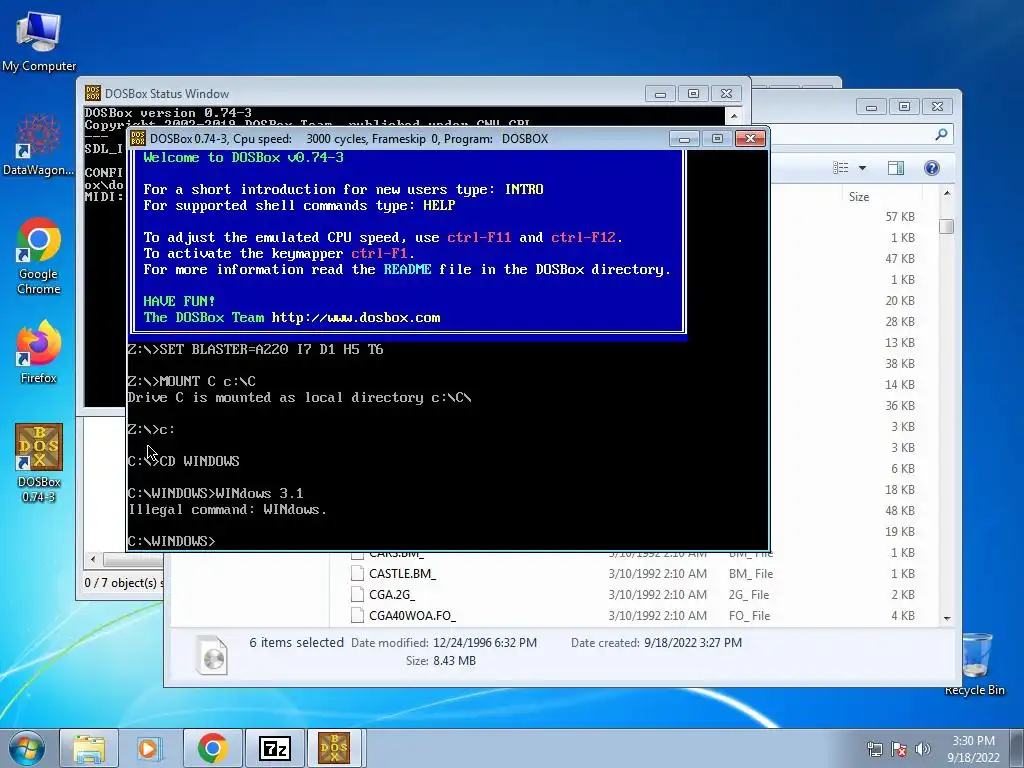Maximize the DOSBox Status Window

pyautogui.click(x=693, y=94)
